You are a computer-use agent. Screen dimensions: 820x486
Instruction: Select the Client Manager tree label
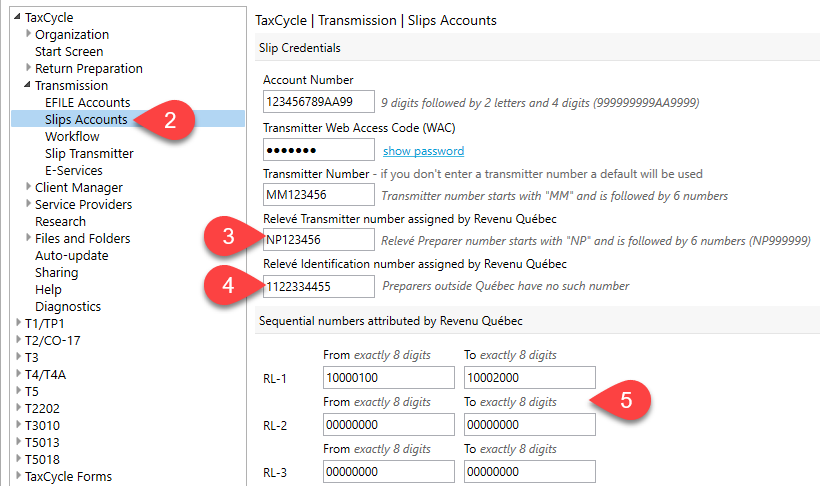click(x=79, y=187)
